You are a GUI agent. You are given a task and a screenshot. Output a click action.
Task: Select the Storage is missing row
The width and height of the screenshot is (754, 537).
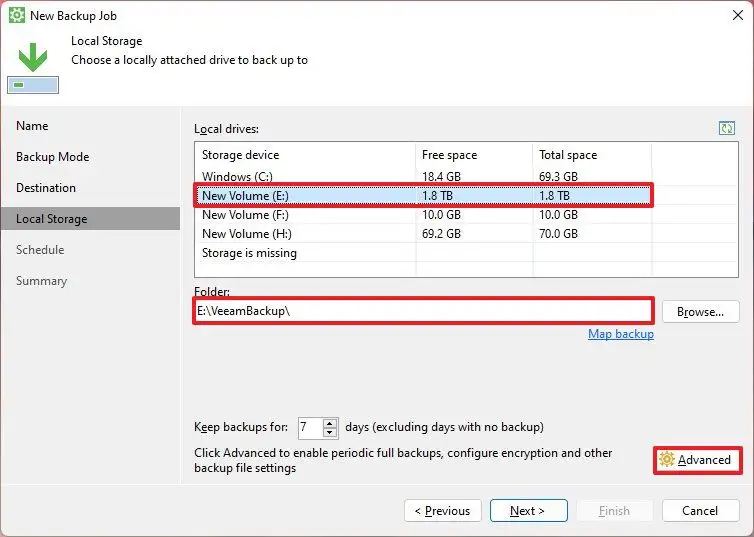tap(466, 253)
